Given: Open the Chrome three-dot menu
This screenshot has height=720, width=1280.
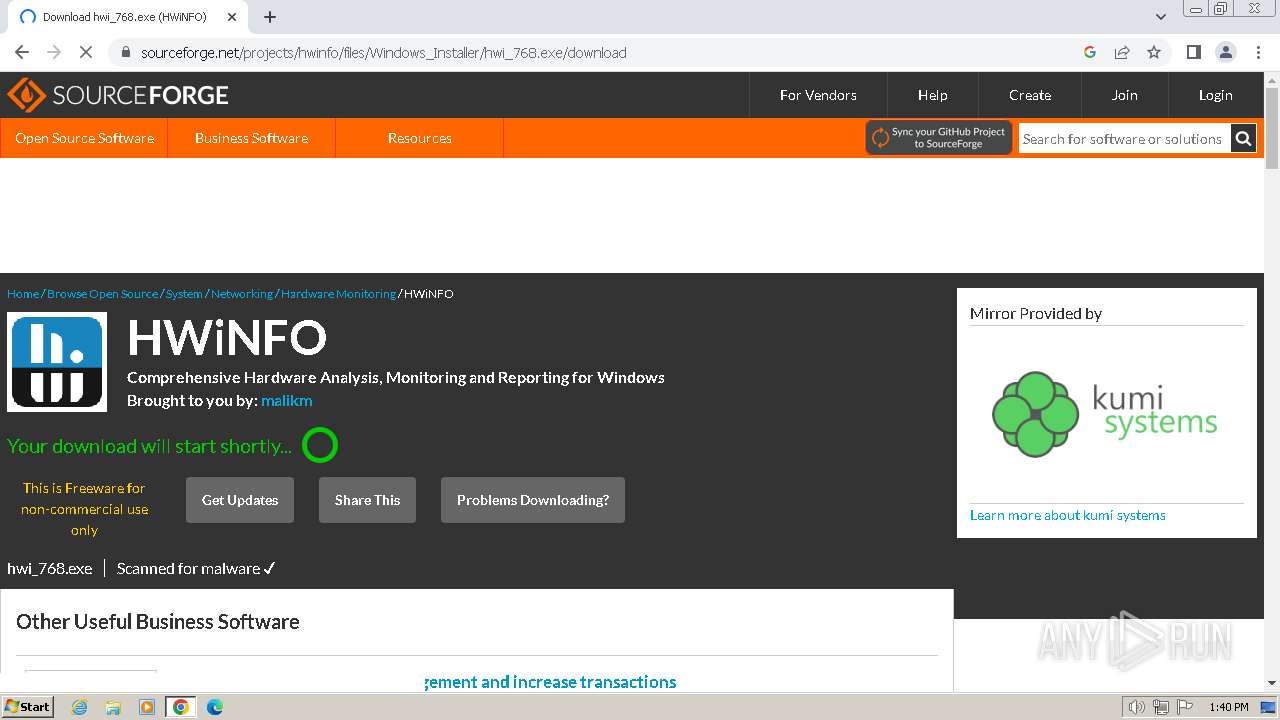Looking at the screenshot, I should 1256,52.
